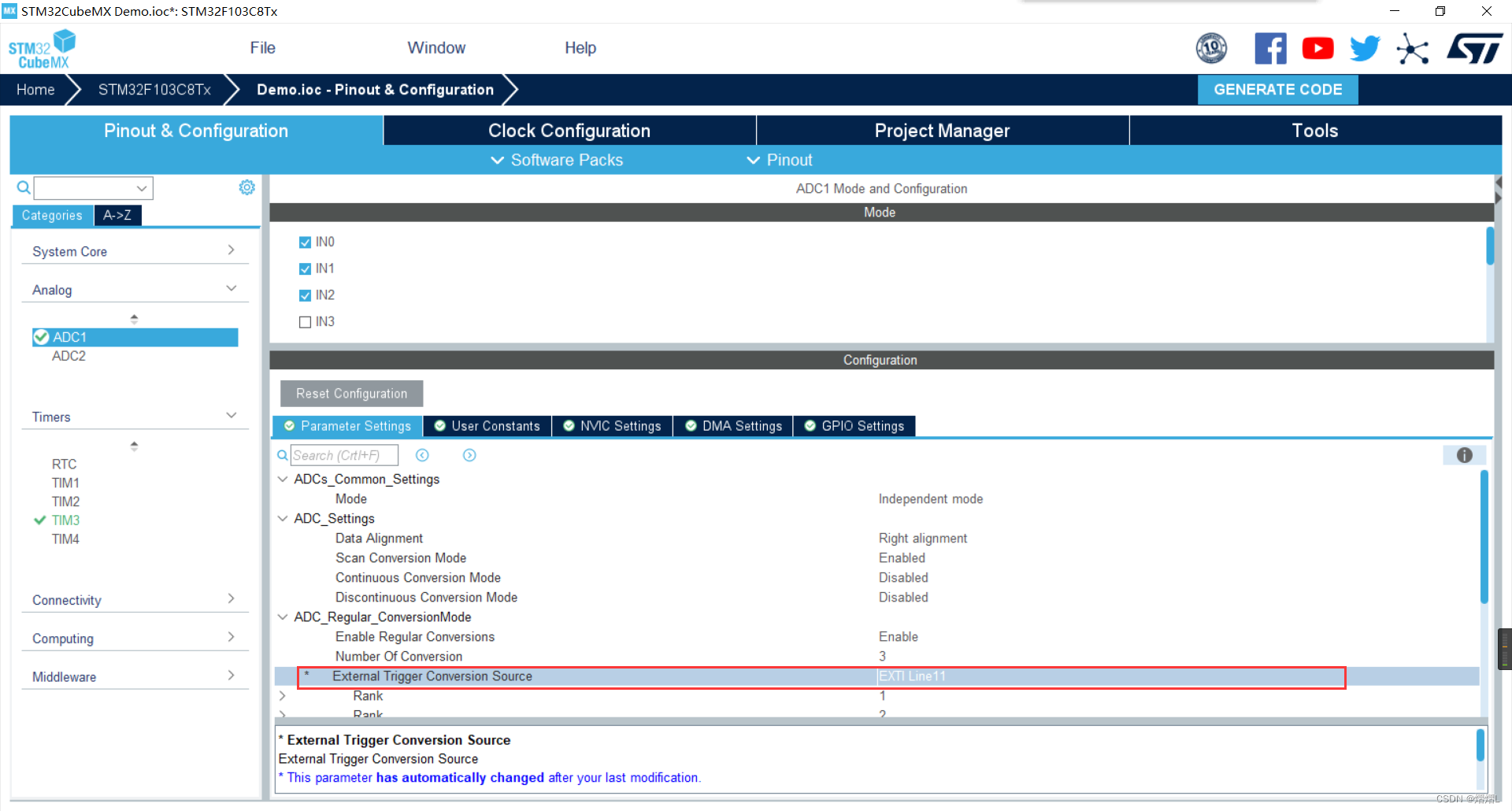Click the green check icon on ADC1

[41, 337]
